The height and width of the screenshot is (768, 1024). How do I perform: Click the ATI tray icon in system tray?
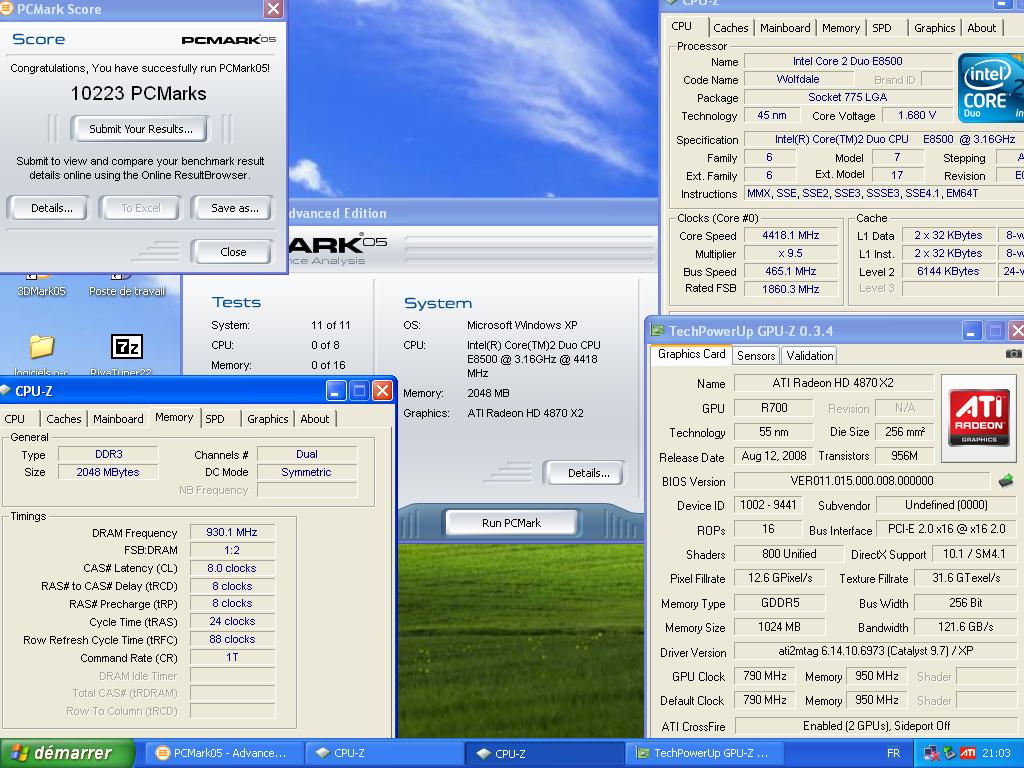968,753
